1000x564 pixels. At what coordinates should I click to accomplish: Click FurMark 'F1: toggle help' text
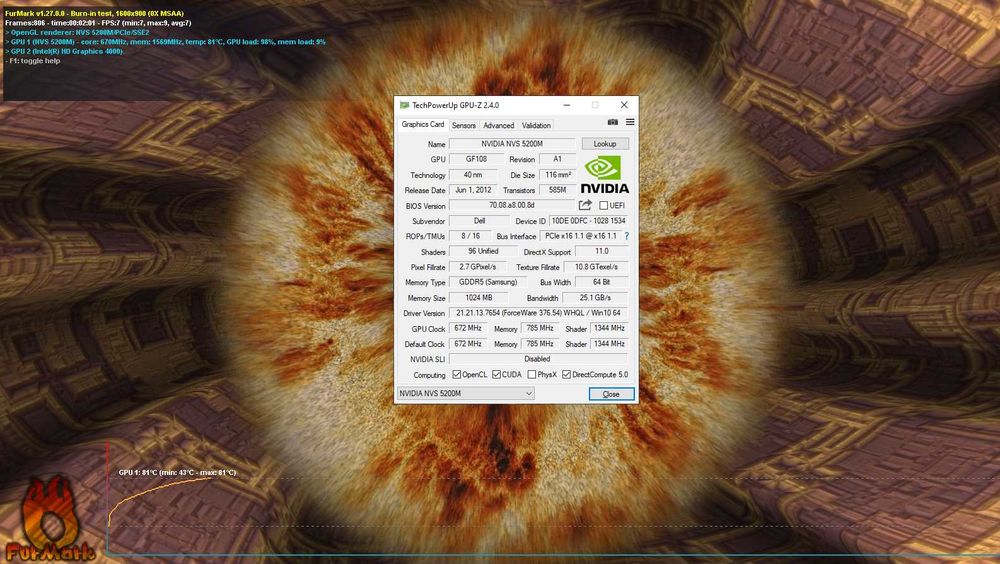[x=33, y=61]
